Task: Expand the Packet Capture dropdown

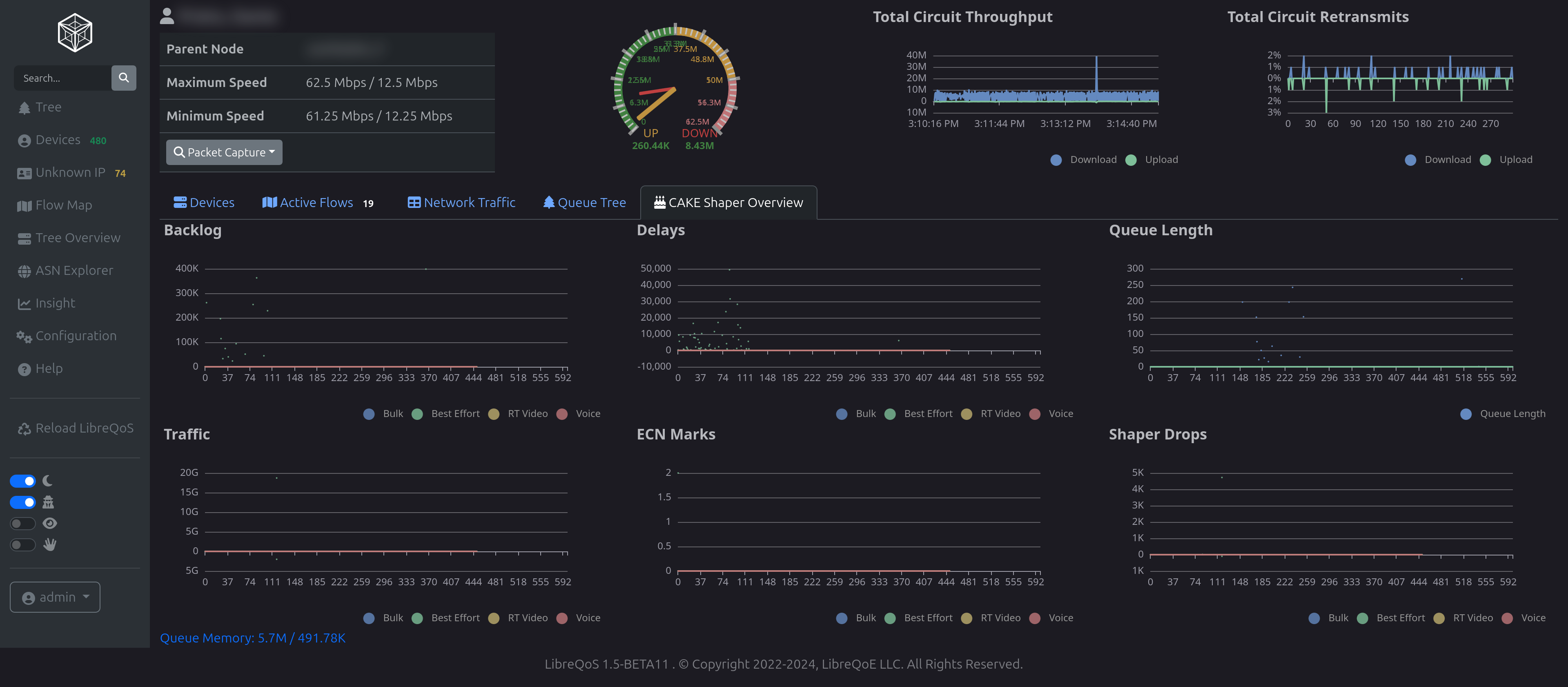Action: (224, 152)
